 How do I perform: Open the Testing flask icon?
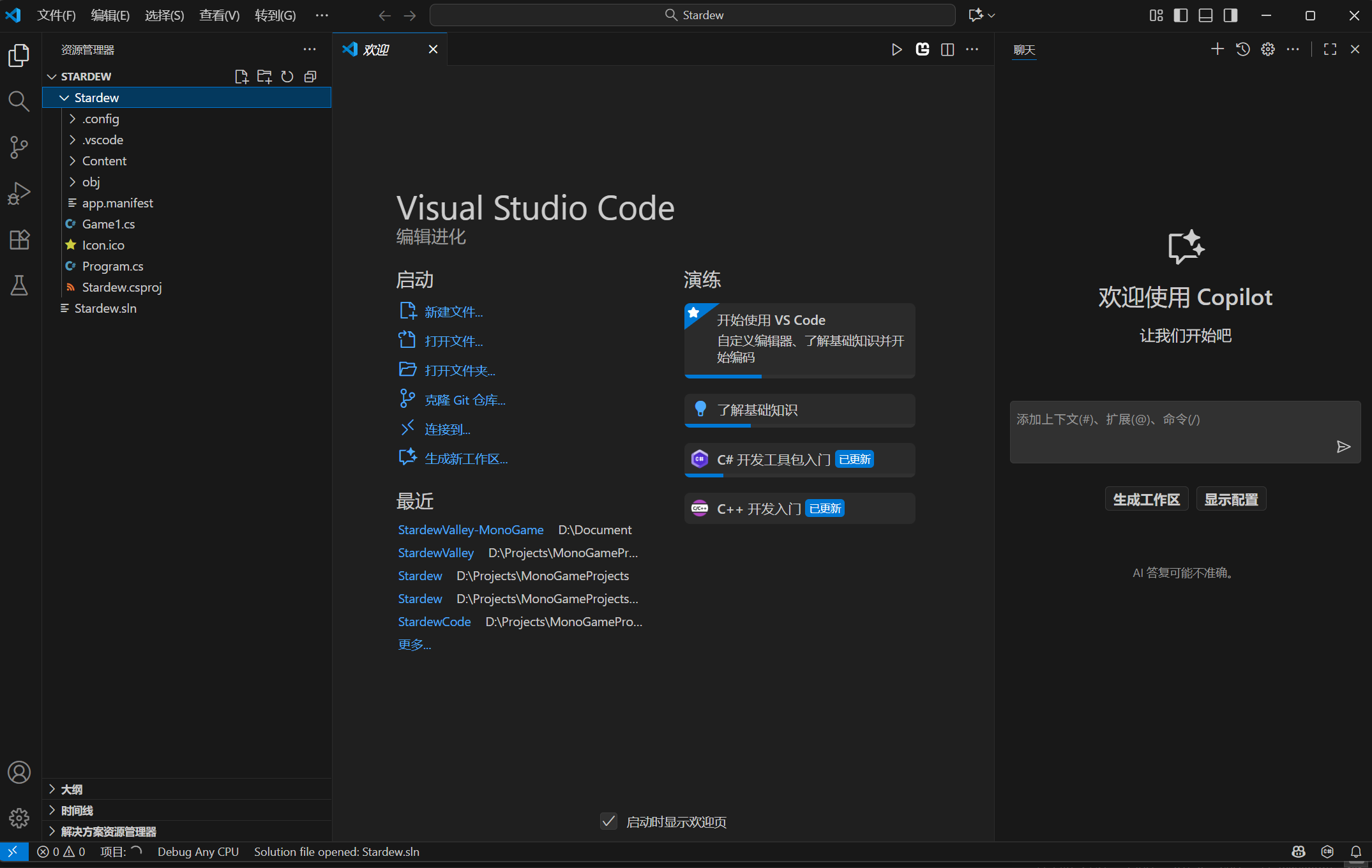(x=19, y=285)
